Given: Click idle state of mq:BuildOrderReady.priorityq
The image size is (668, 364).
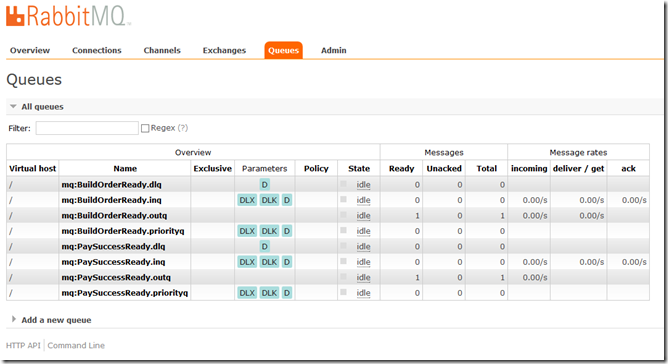Looking at the screenshot, I should tap(363, 231).
